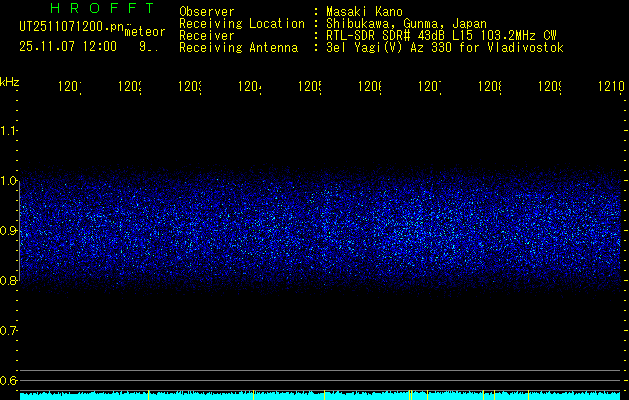Click the Receiving Antenna field label
Image resolution: width=629 pixels, height=400 pixels.
pyautogui.click(x=238, y=47)
